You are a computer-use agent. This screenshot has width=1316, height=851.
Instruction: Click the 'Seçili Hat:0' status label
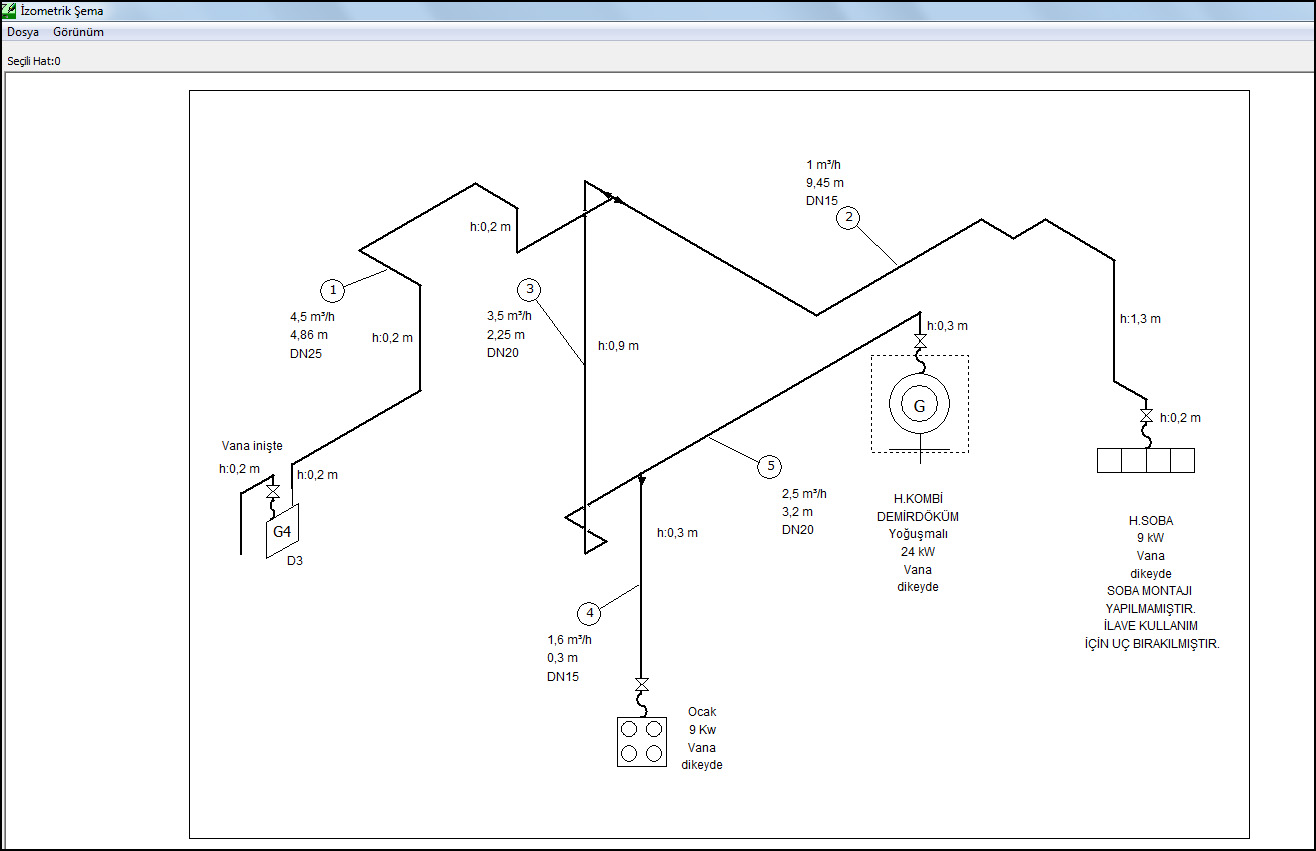(34, 61)
